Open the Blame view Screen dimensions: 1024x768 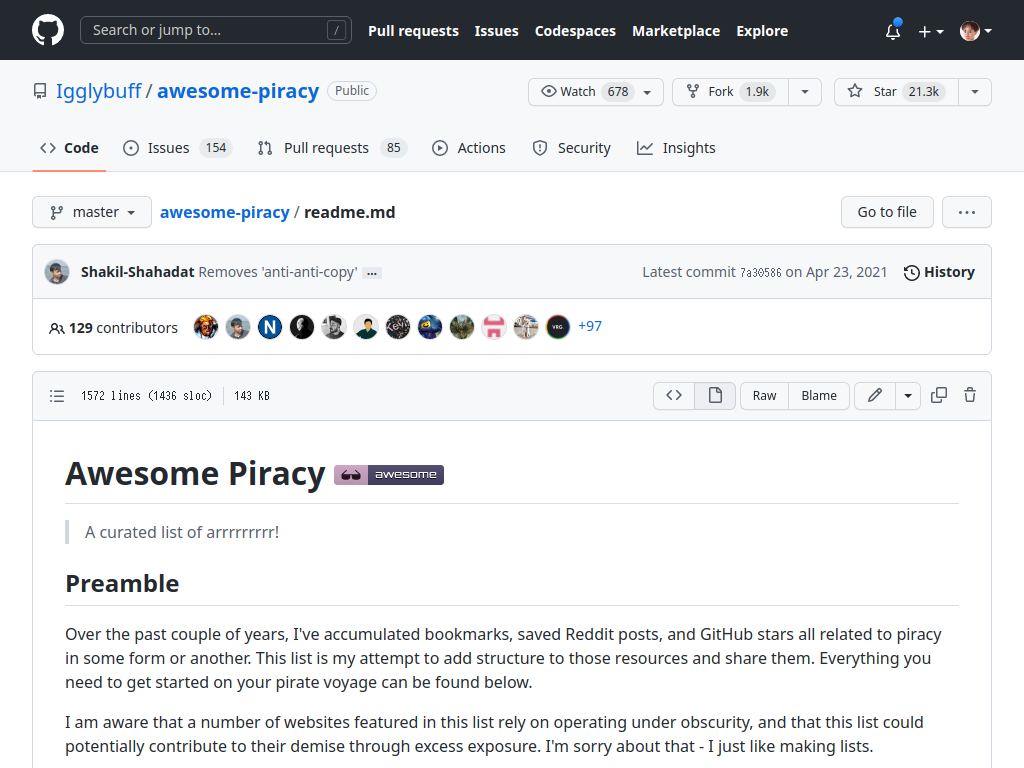(819, 396)
